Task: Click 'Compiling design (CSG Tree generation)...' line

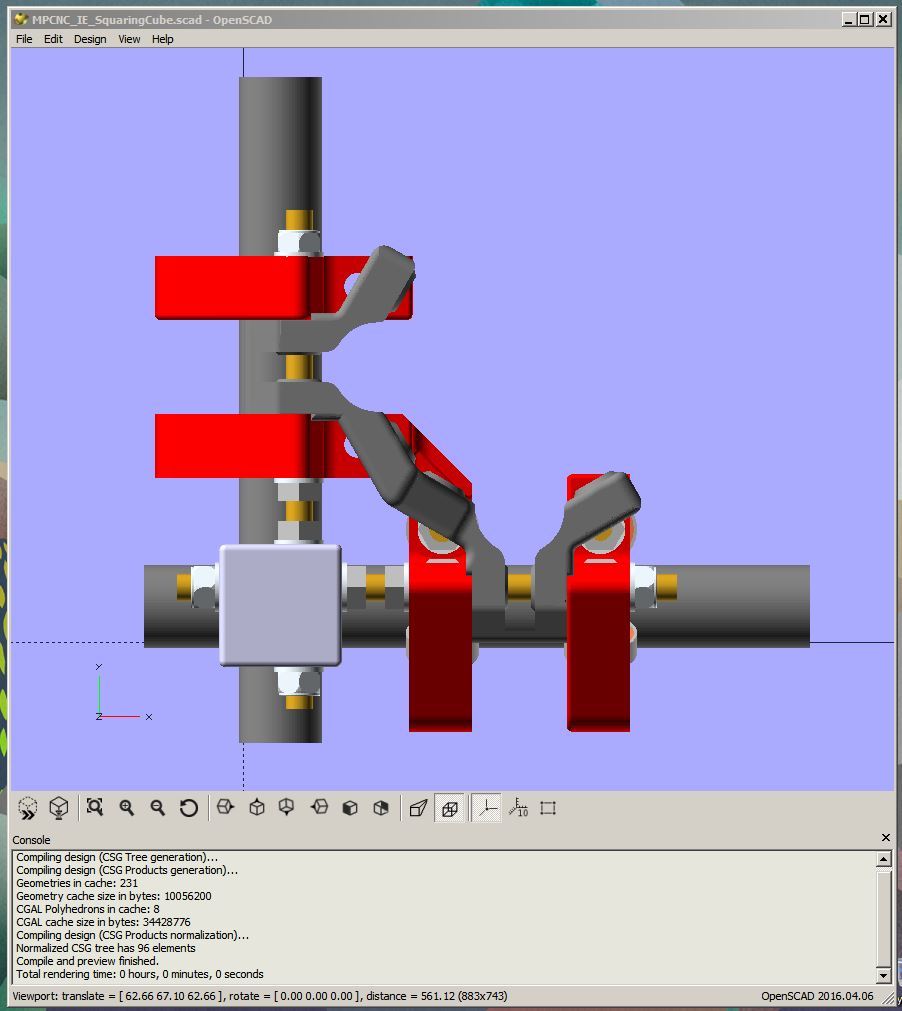Action: [117, 857]
